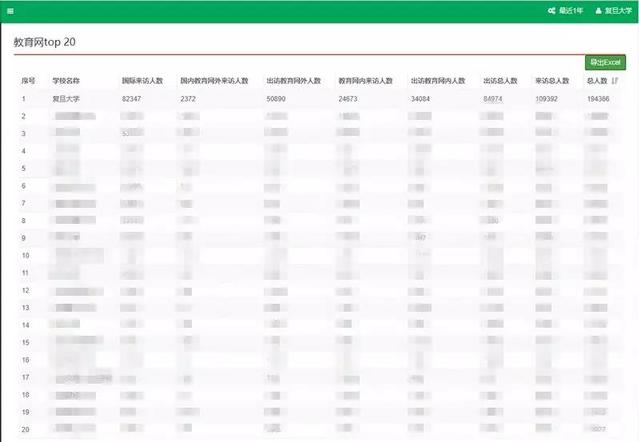Click the 109392 value in row 1

(x=547, y=99)
